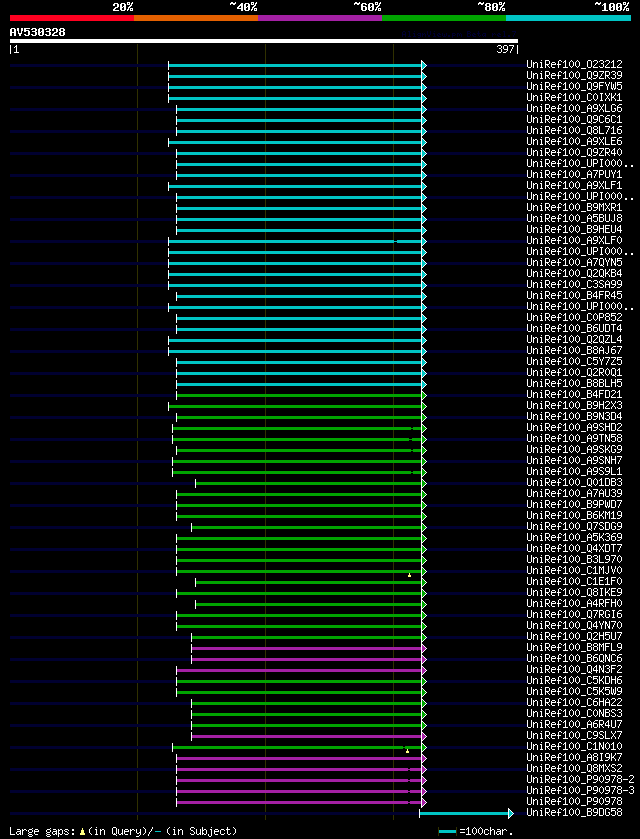Click the UniRef100_Q9ZR40 label
Image resolution: width=640 pixels, height=839 pixels.
coord(574,152)
